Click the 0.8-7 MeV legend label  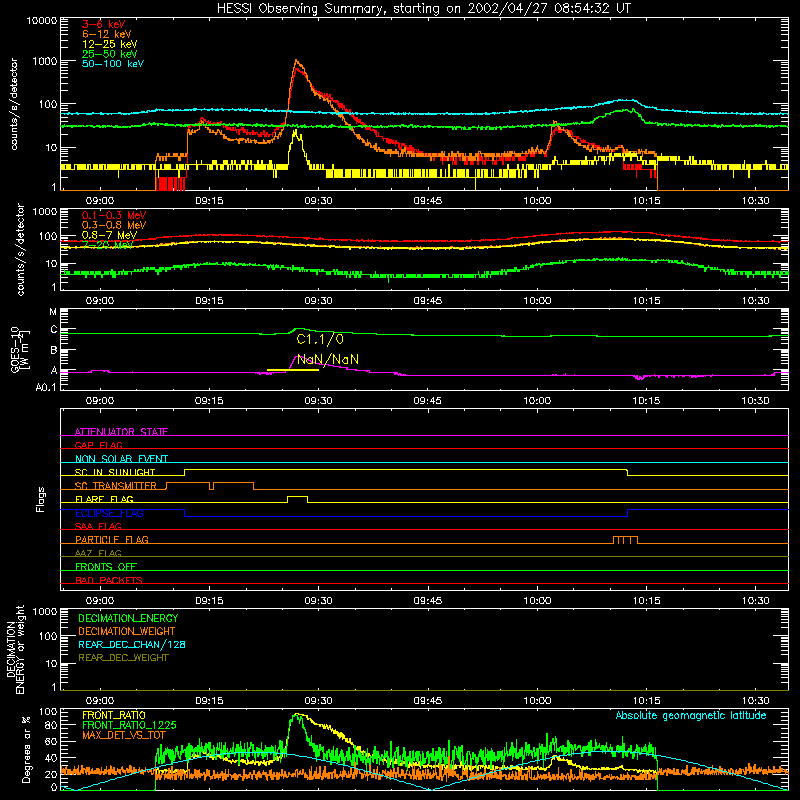point(109,235)
